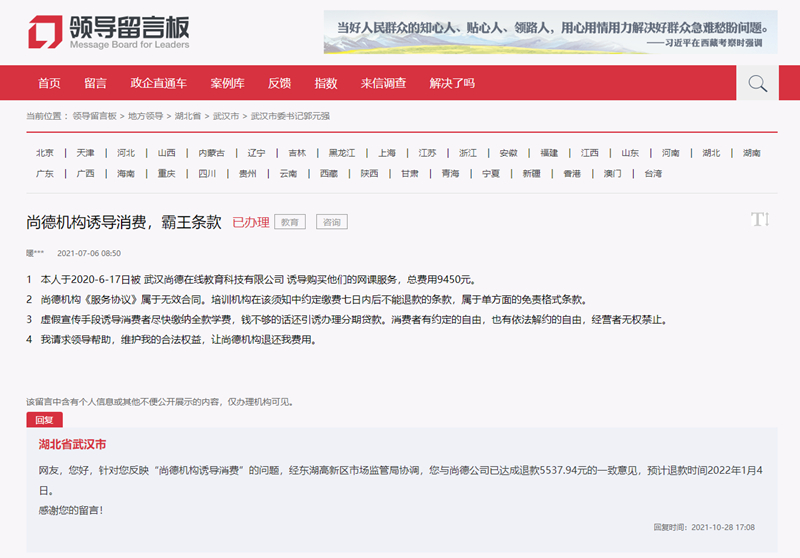Select 北京 from the province list
800x558 pixels.
(45, 153)
